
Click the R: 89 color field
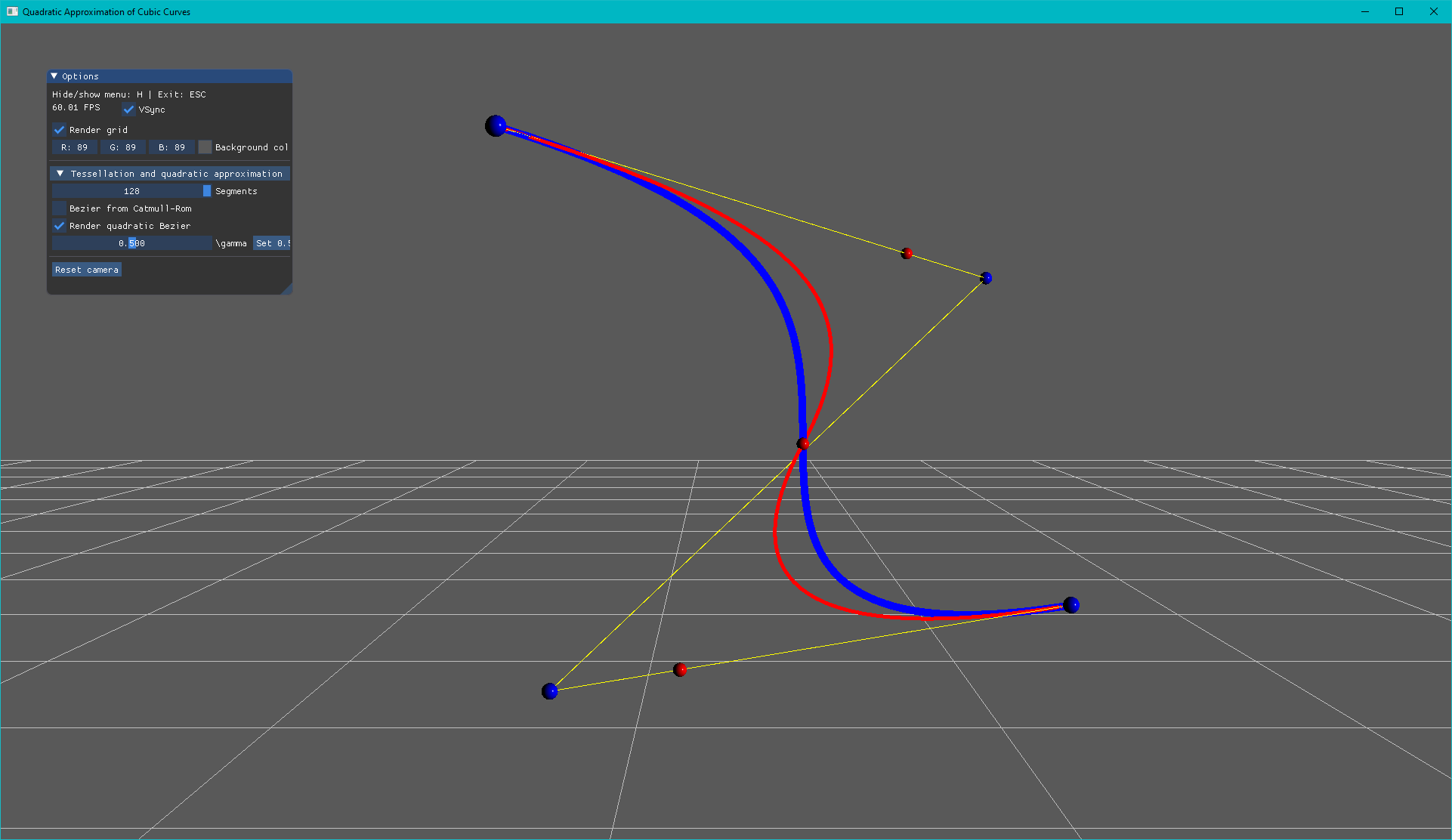(x=74, y=147)
